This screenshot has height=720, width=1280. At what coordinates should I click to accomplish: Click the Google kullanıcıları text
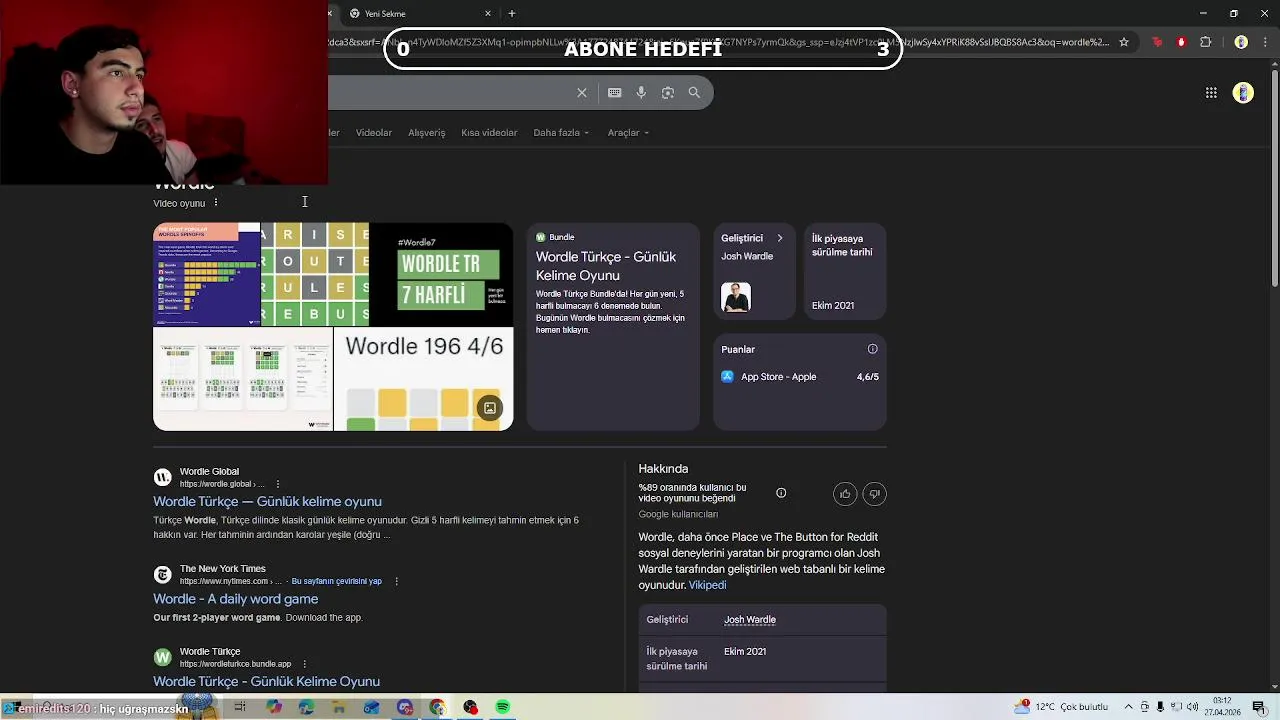click(678, 514)
